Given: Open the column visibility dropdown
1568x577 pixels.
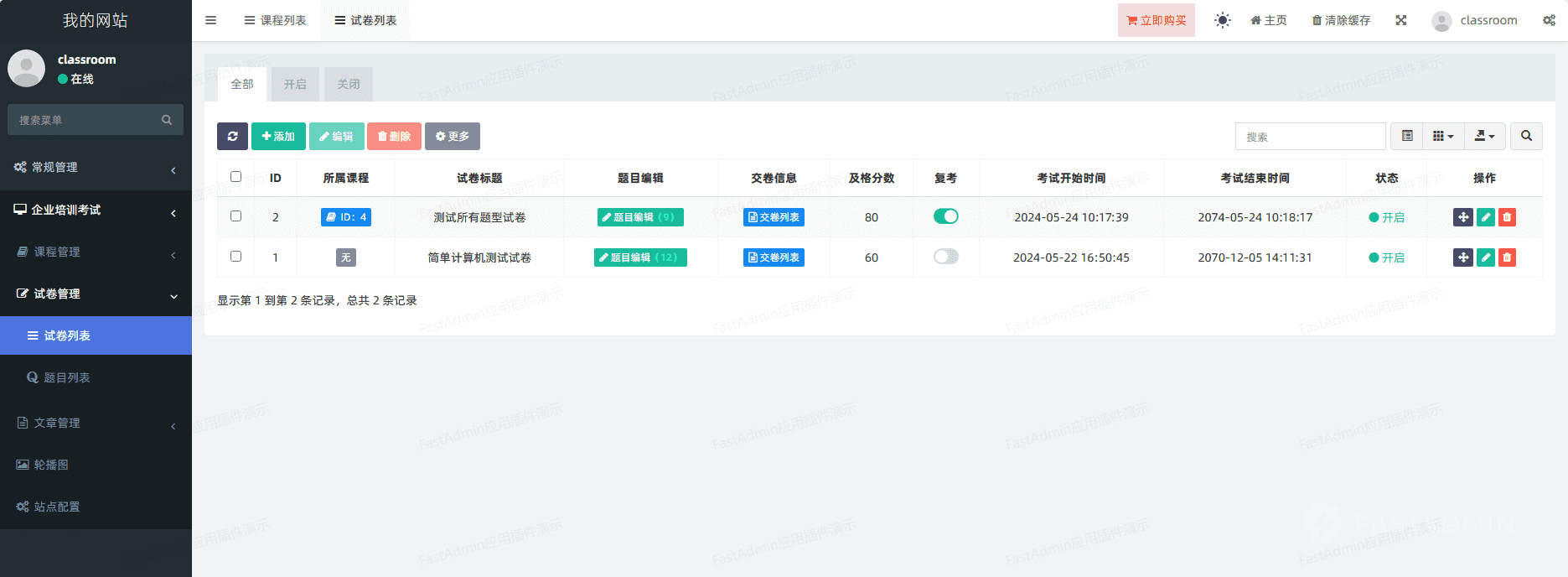Looking at the screenshot, I should coord(1442,136).
